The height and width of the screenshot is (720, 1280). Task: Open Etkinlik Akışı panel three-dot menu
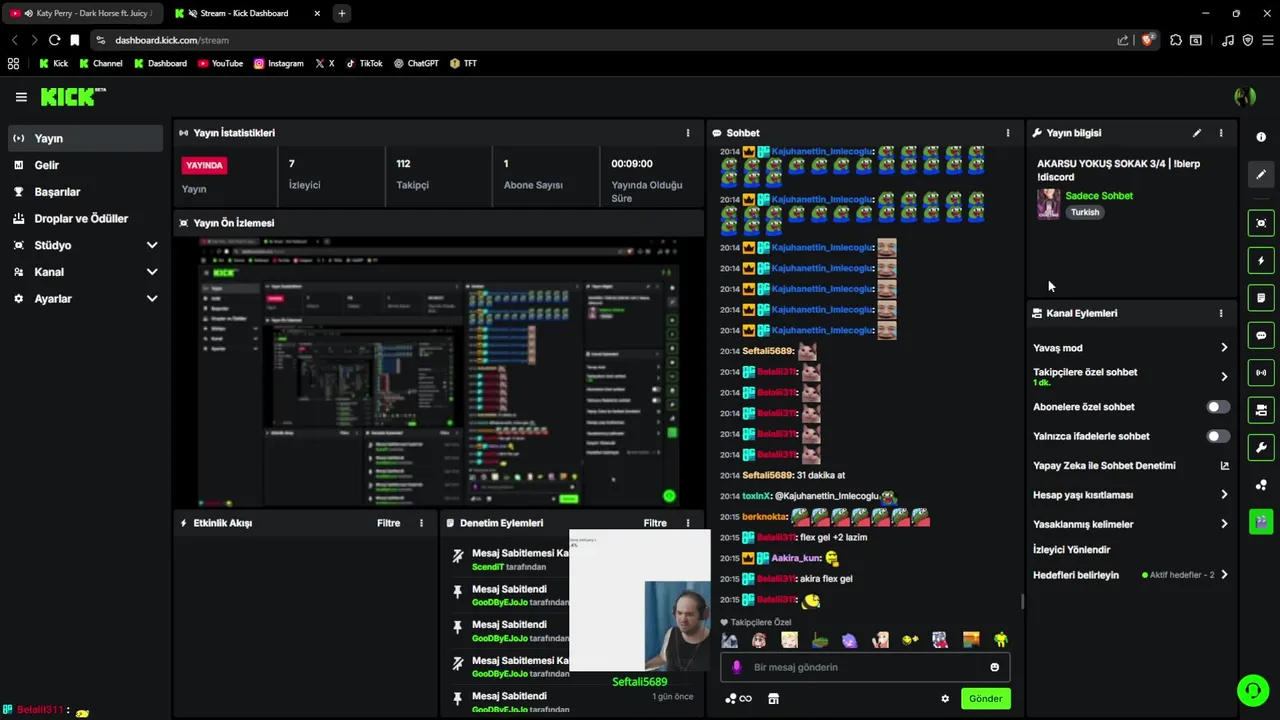pyautogui.click(x=421, y=523)
